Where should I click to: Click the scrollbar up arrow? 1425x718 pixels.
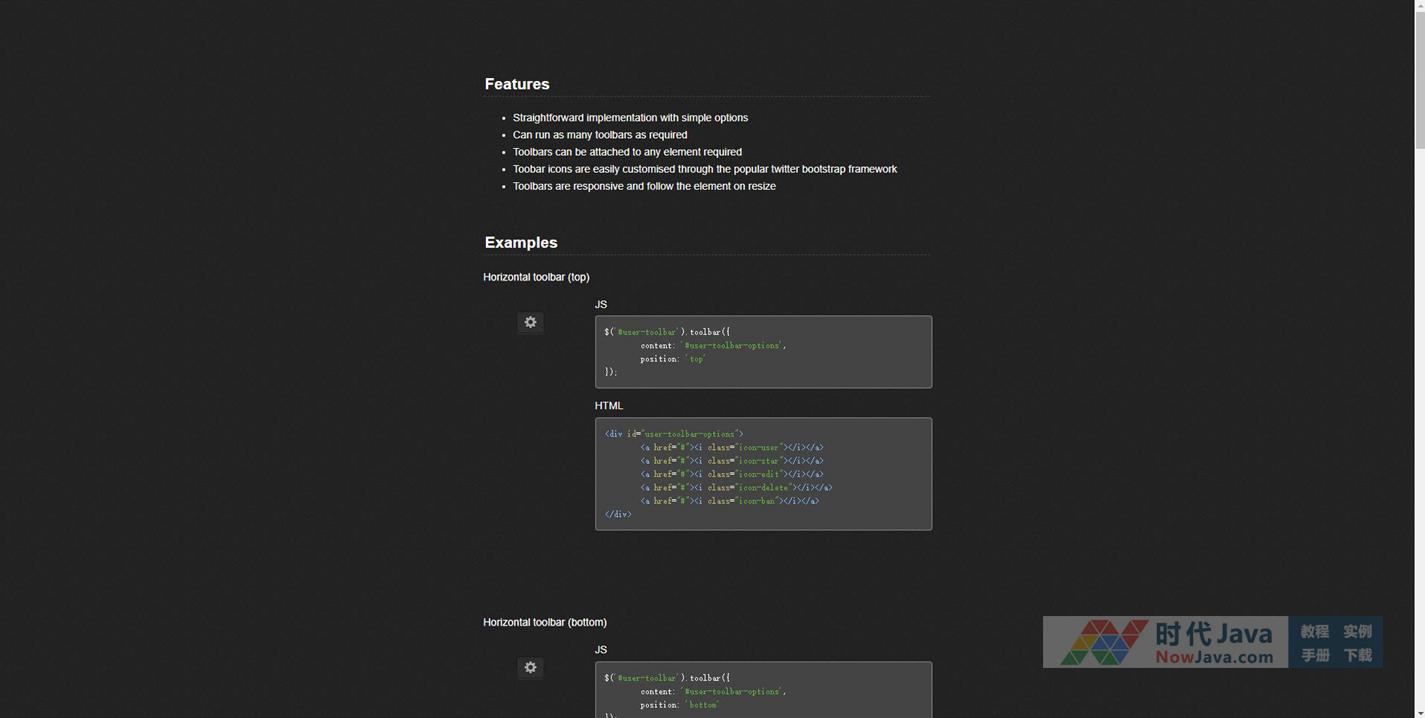tap(1419, 6)
